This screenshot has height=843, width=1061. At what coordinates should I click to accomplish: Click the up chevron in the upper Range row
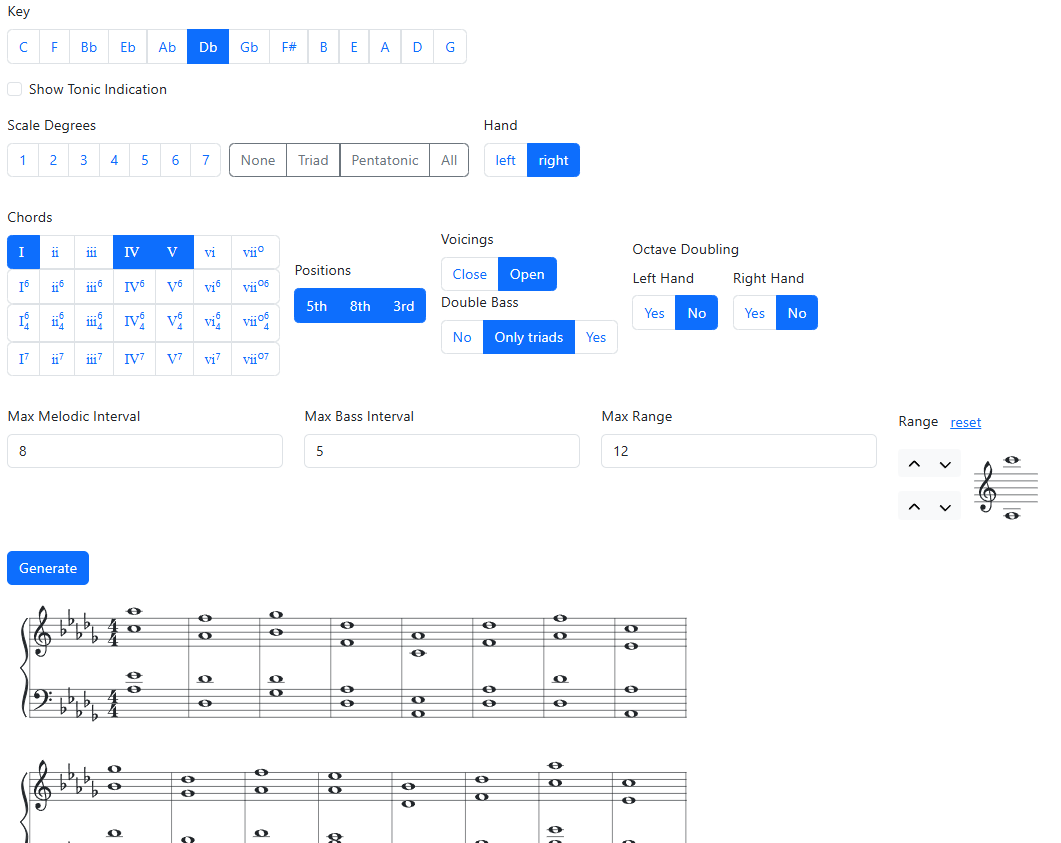(x=914, y=464)
